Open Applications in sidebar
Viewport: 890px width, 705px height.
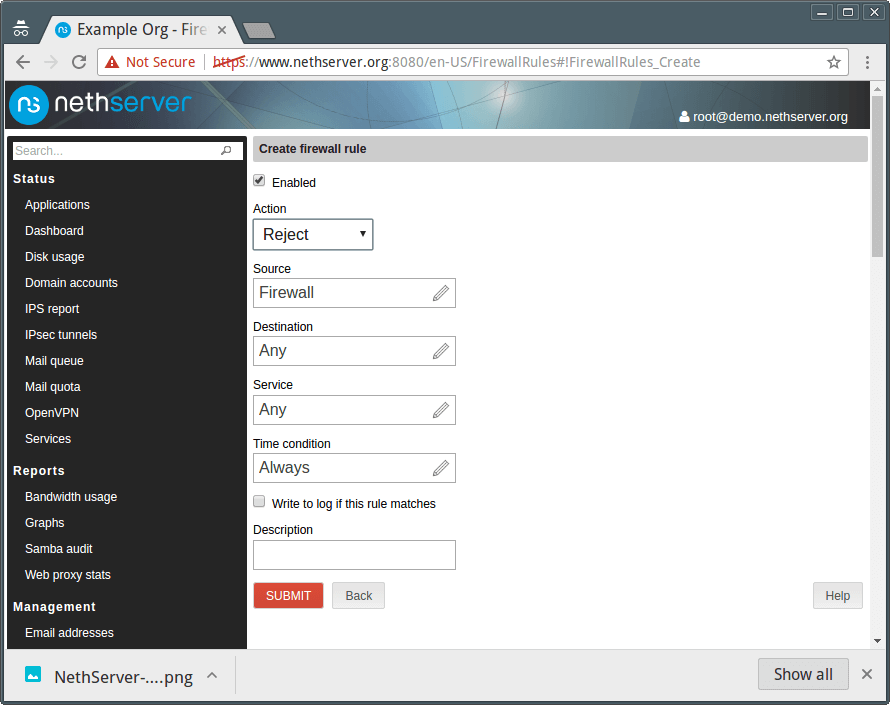(x=57, y=205)
